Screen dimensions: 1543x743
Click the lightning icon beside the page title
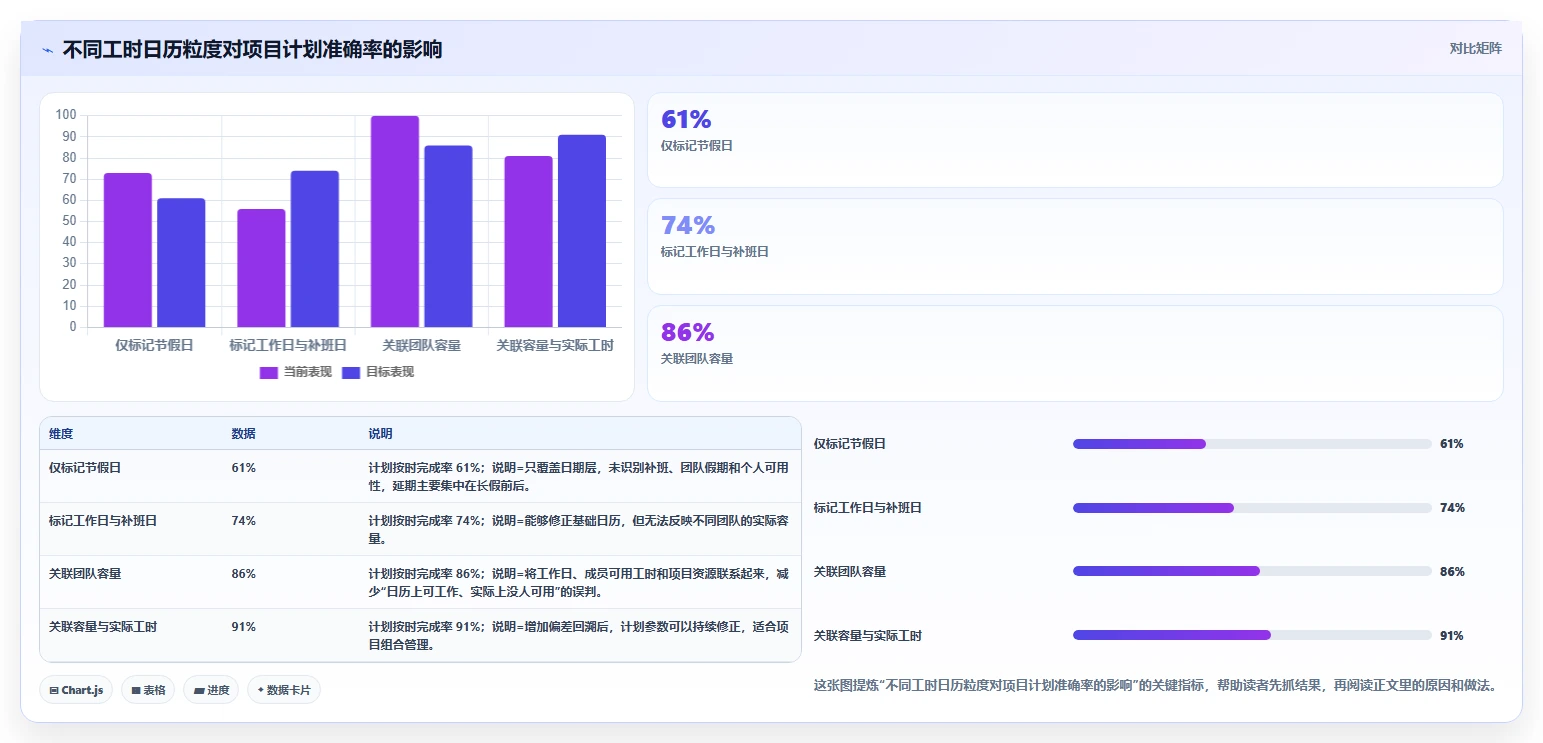click(x=47, y=50)
